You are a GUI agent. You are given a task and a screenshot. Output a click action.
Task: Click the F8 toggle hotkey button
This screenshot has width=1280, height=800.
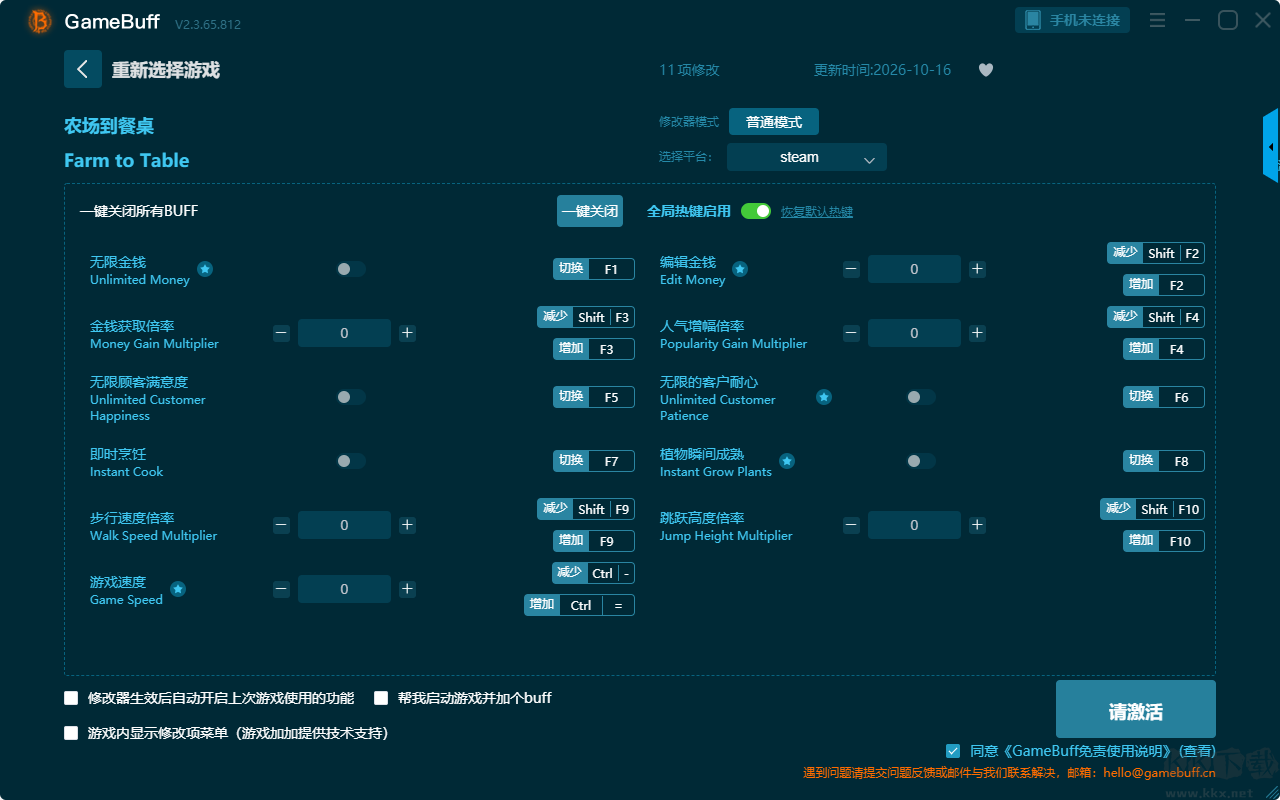1164,461
